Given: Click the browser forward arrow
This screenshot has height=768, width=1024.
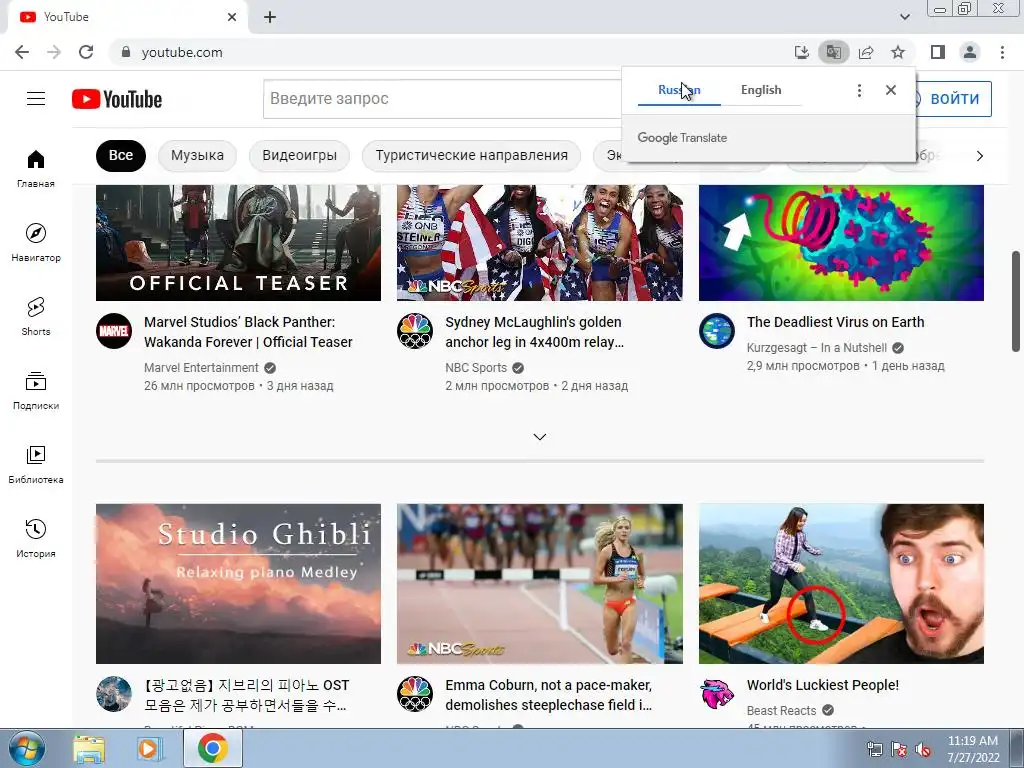Looking at the screenshot, I should 54,52.
